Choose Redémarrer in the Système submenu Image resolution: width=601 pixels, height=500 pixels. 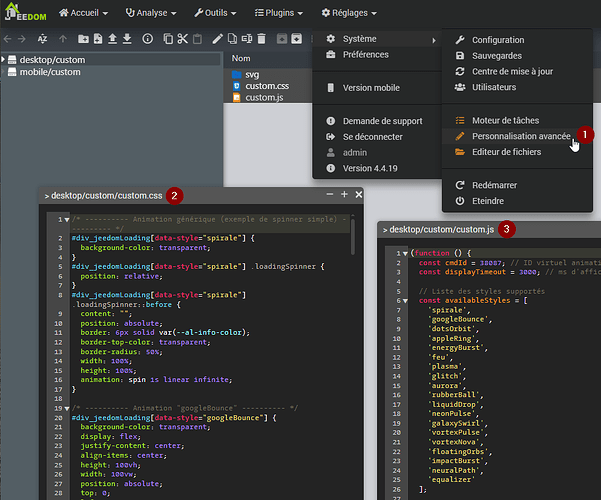click(517, 185)
